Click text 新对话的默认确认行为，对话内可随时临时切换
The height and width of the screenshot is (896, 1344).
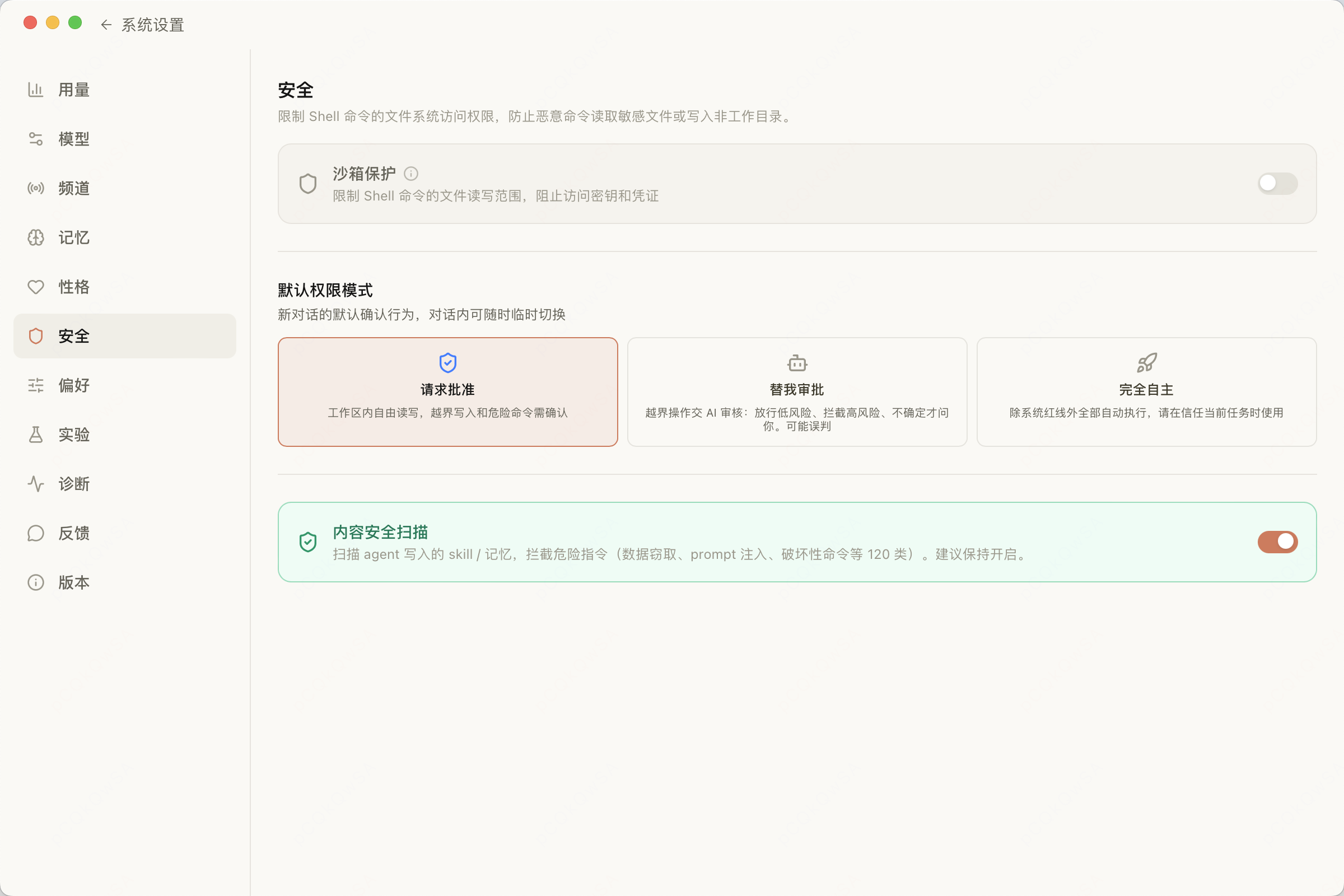[422, 314]
